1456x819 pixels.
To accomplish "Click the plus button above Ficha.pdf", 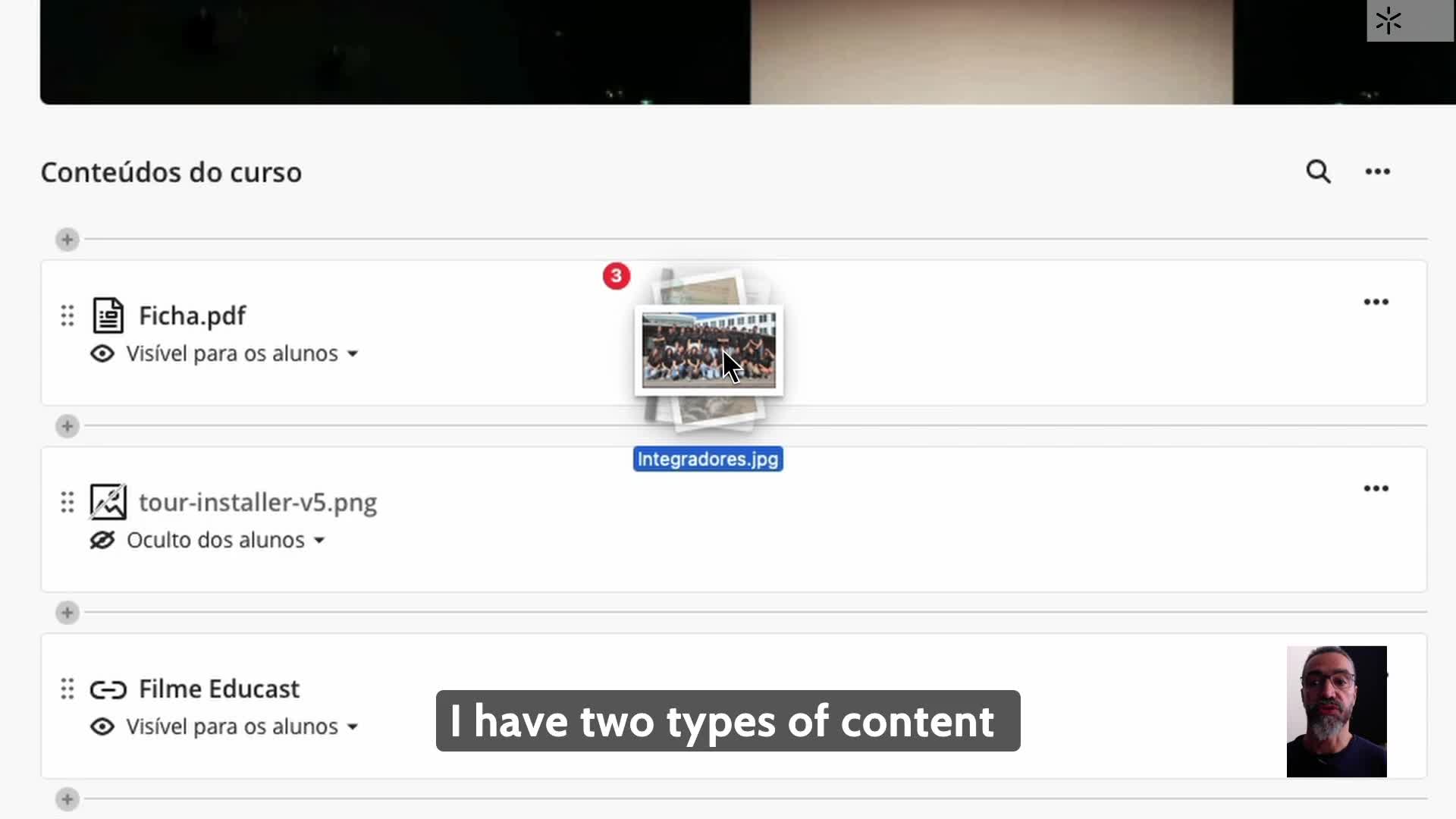I will (67, 240).
